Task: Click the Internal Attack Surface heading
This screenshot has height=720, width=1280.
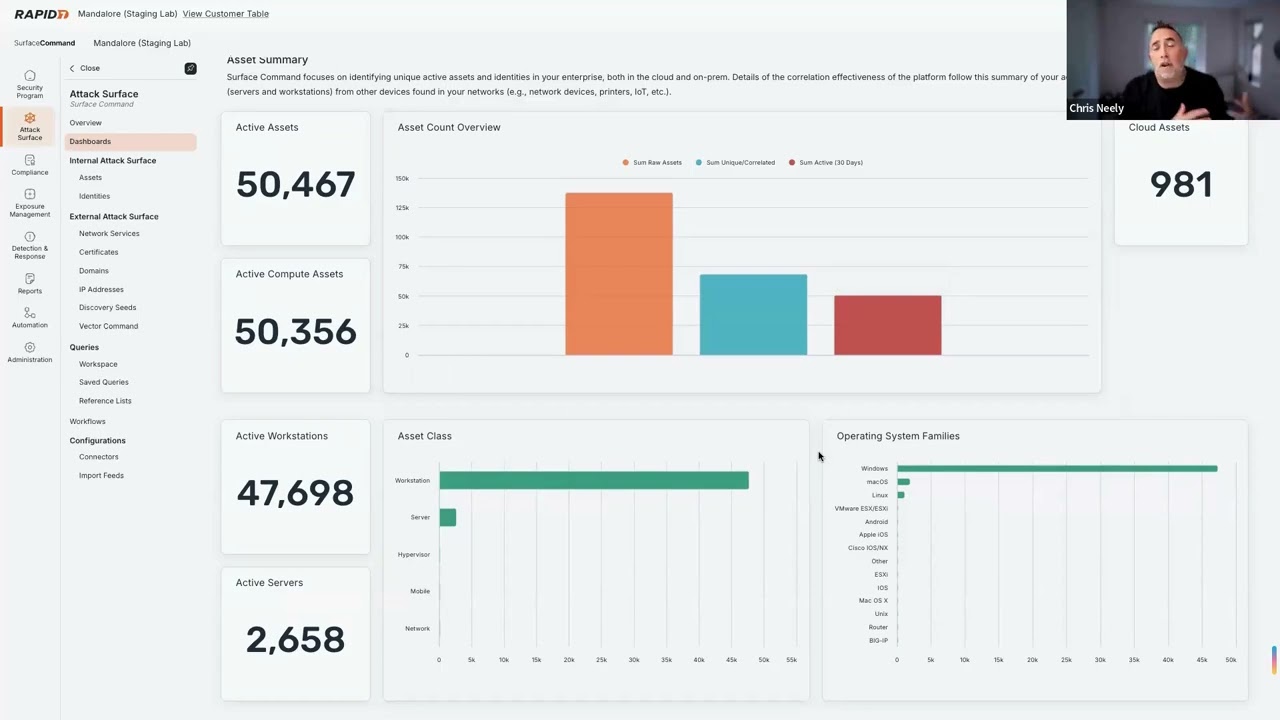Action: click(x=113, y=160)
